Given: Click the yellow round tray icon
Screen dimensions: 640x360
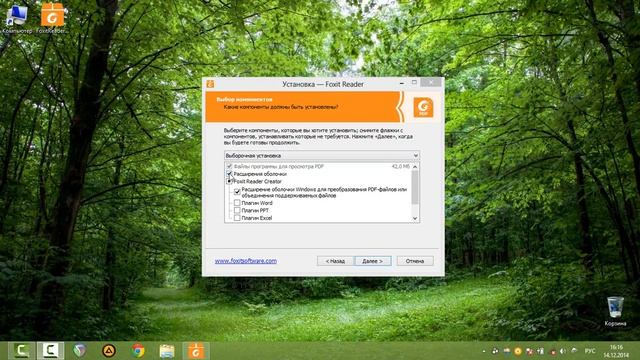Looking at the screenshot, I should click(518, 351).
